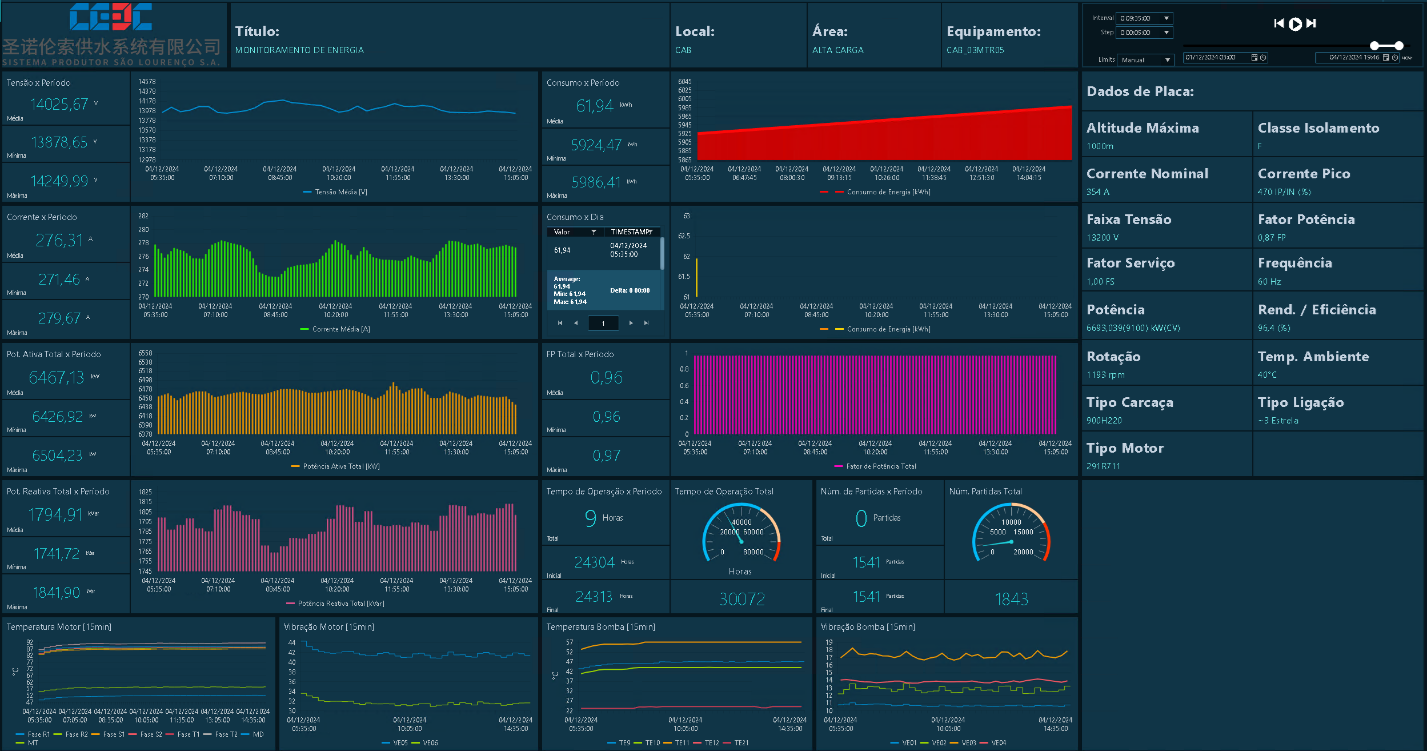Go to previous page of Consumo x Dia table

(x=575, y=323)
